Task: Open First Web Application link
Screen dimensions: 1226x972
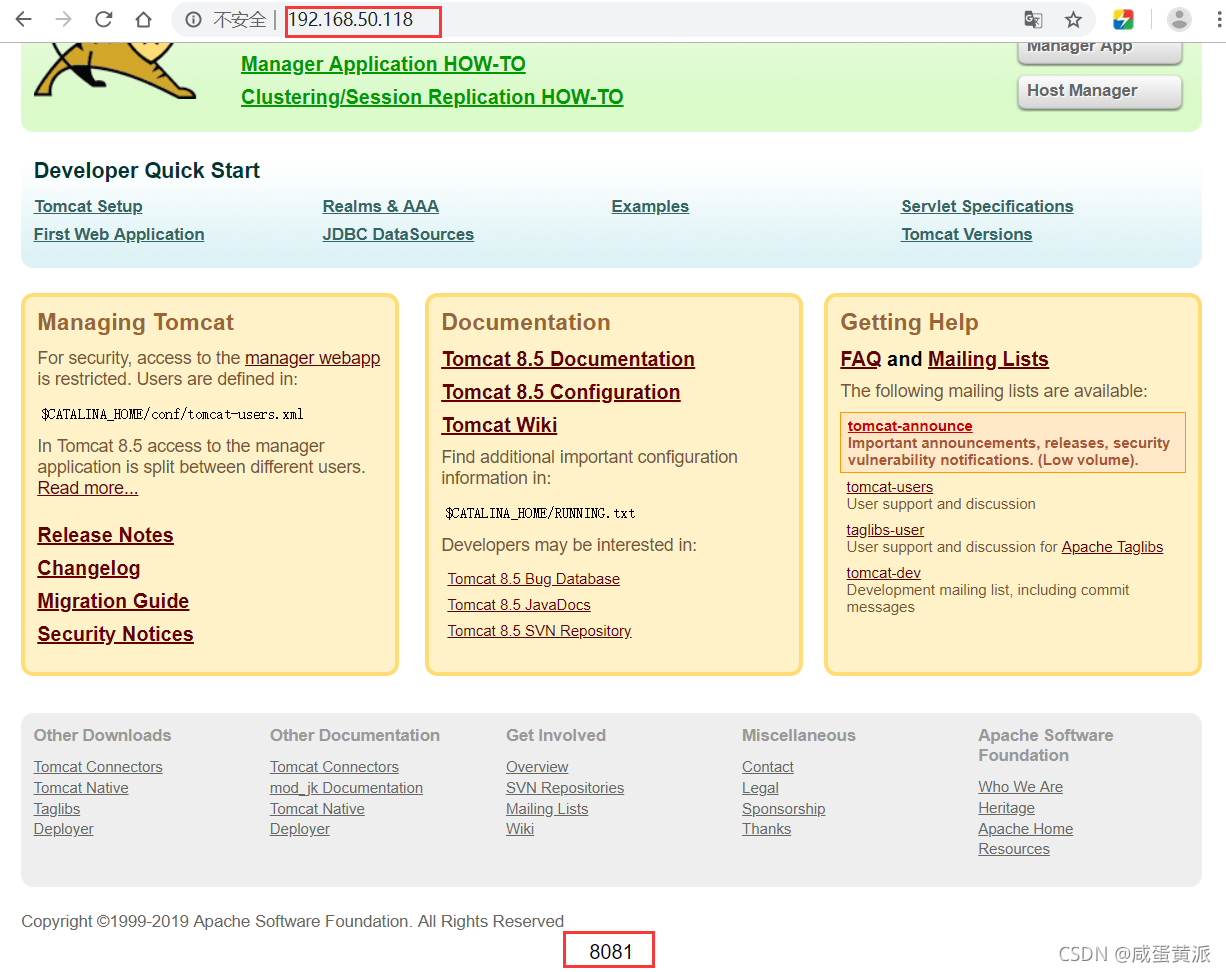Action: point(119,234)
